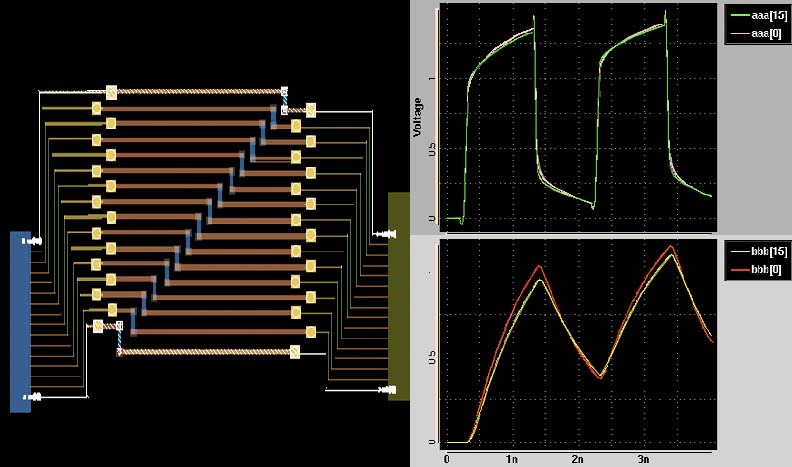Click the lower pin marker on blue block

pyautogui.click(x=34, y=397)
